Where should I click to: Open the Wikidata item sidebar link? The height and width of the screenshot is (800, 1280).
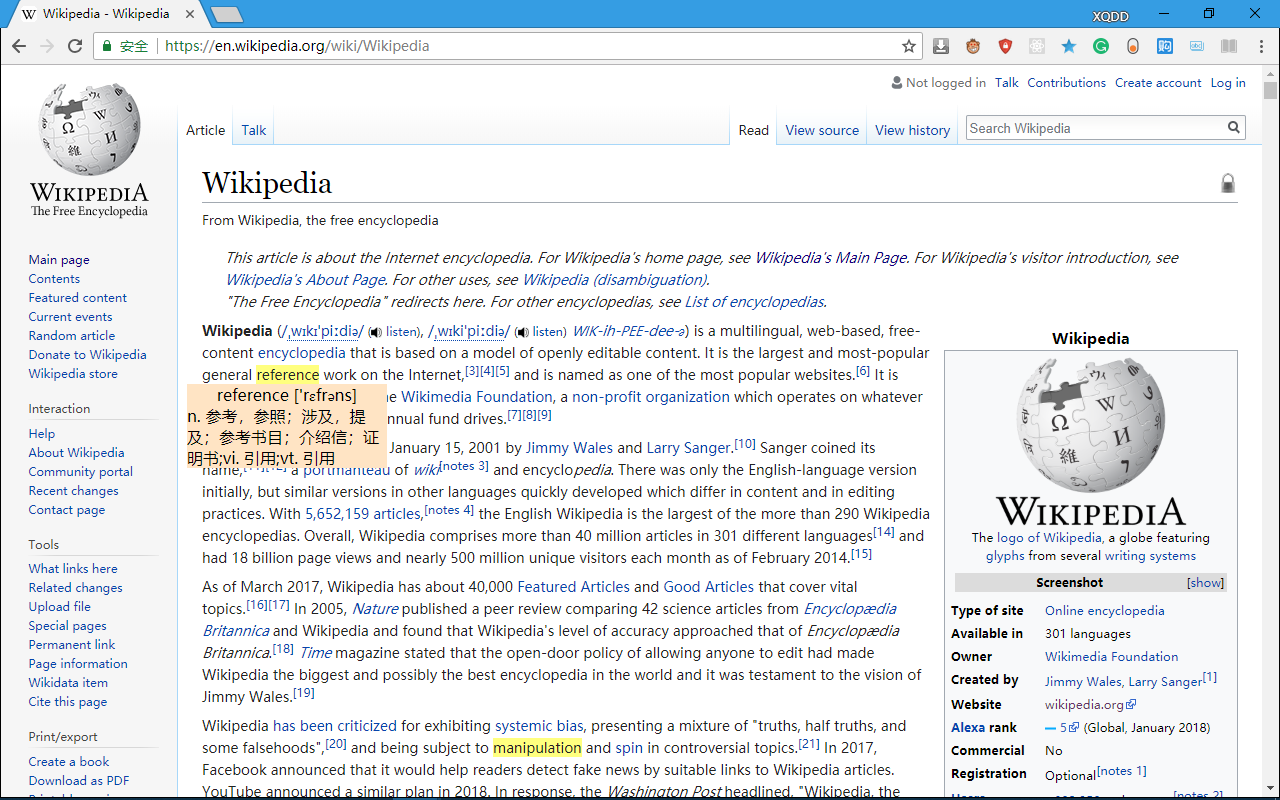click(x=68, y=683)
